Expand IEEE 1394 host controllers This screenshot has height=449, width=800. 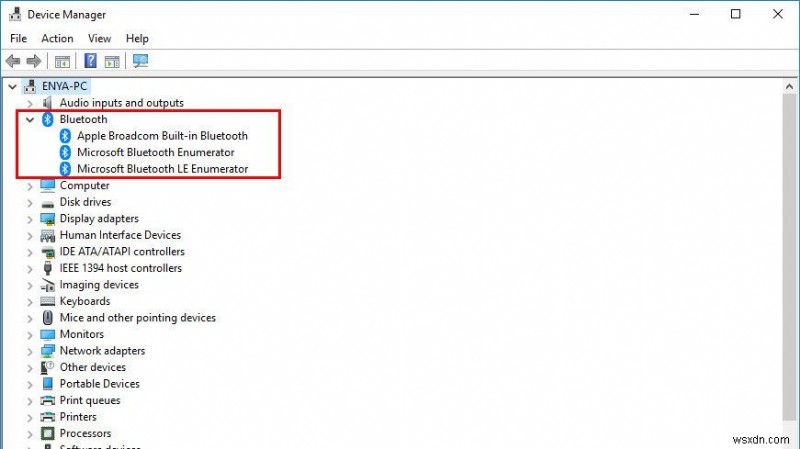(x=30, y=269)
